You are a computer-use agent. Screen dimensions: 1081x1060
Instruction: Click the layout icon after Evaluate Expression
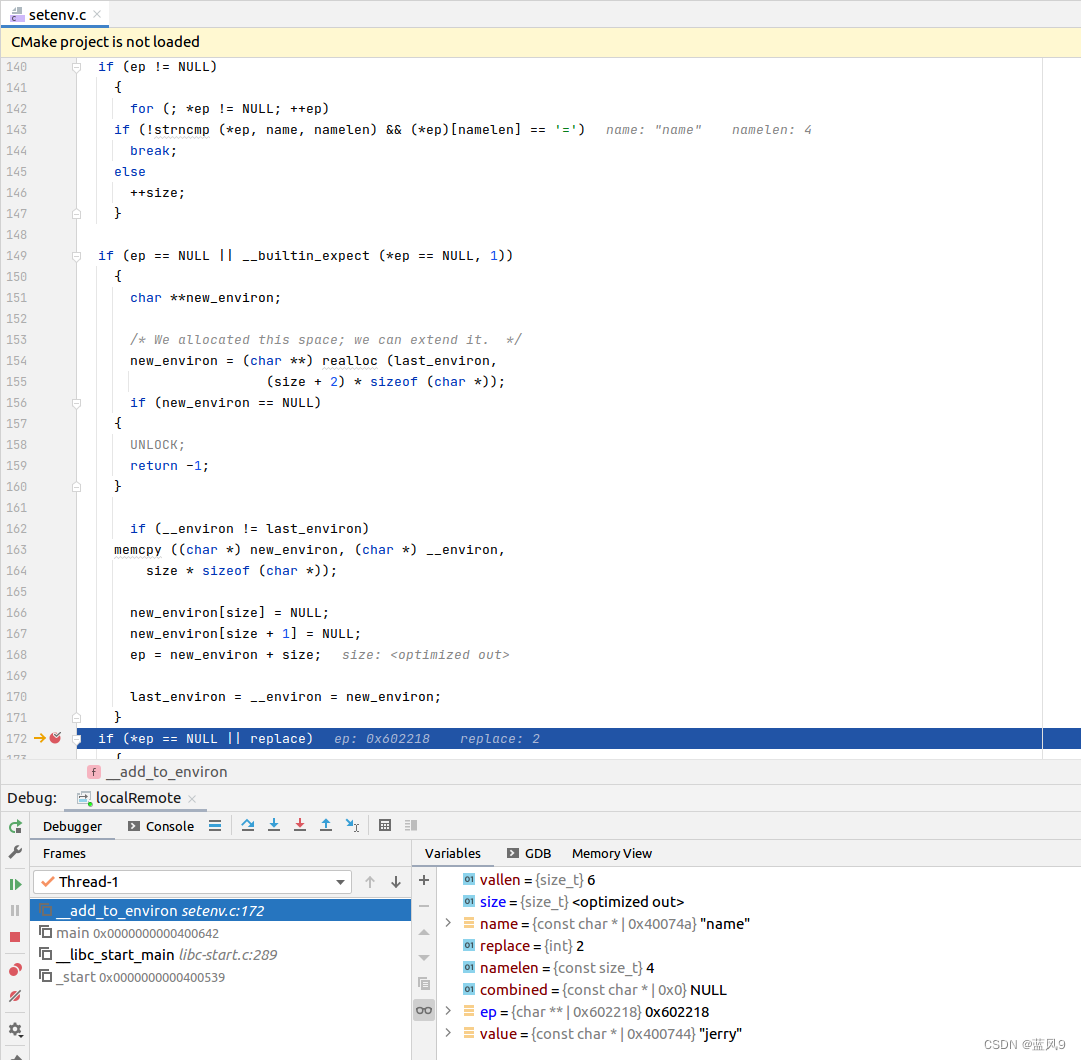tap(412, 826)
